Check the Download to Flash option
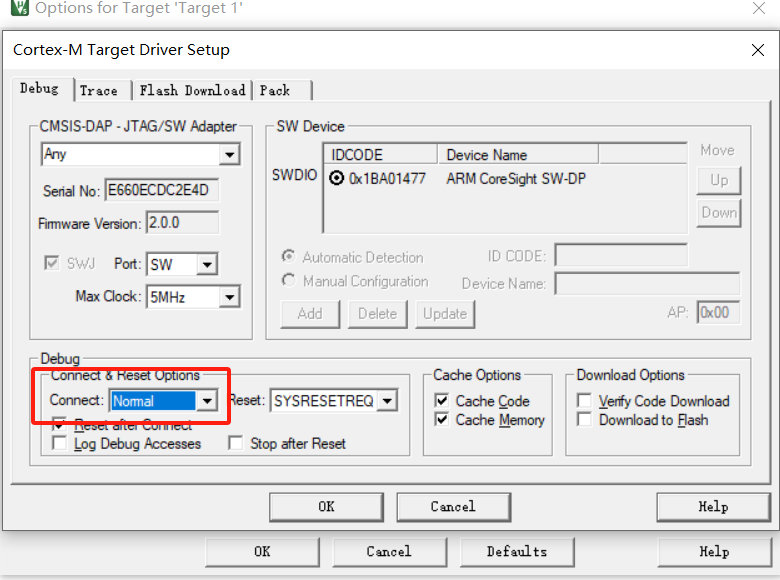Screen dimensions: 780x580 585,420
